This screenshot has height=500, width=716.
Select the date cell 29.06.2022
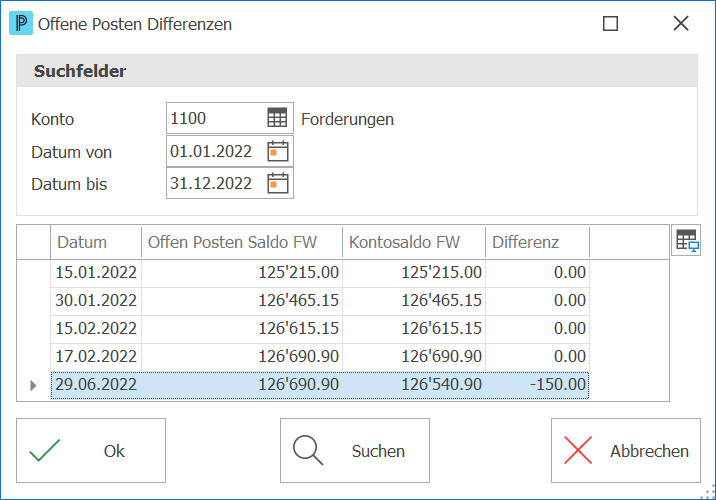(x=96, y=384)
